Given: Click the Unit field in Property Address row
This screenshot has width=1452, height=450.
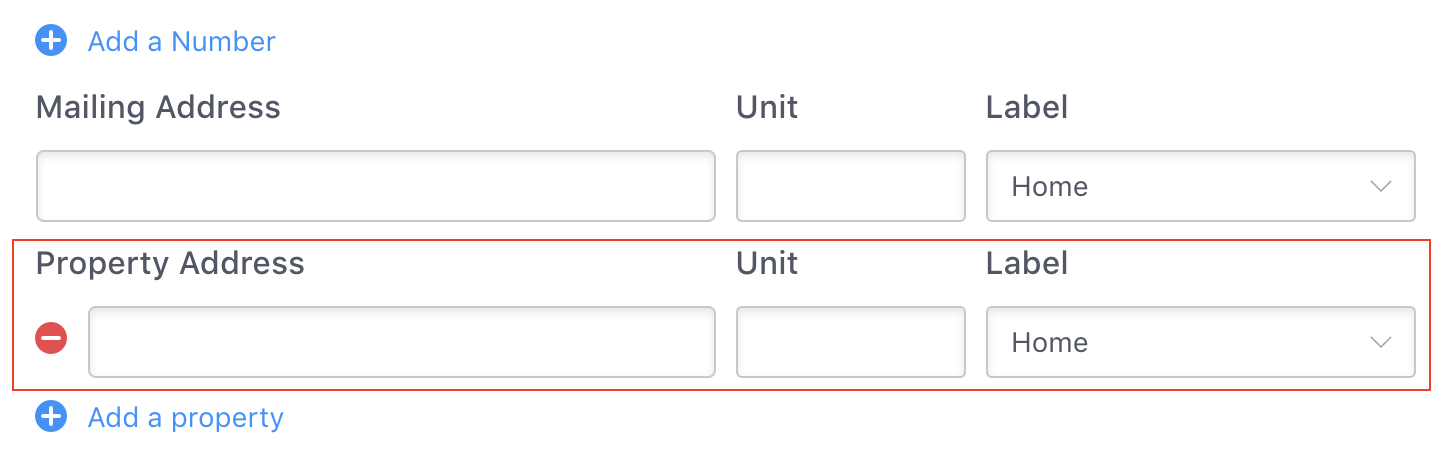Looking at the screenshot, I should 851,342.
